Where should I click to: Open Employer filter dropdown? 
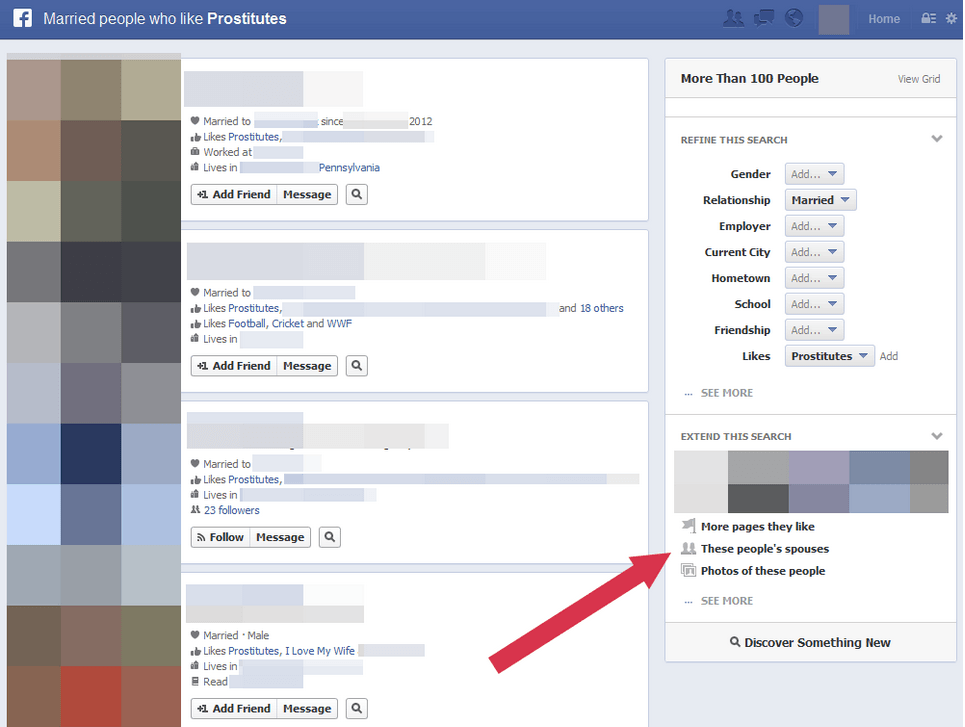pyautogui.click(x=814, y=226)
